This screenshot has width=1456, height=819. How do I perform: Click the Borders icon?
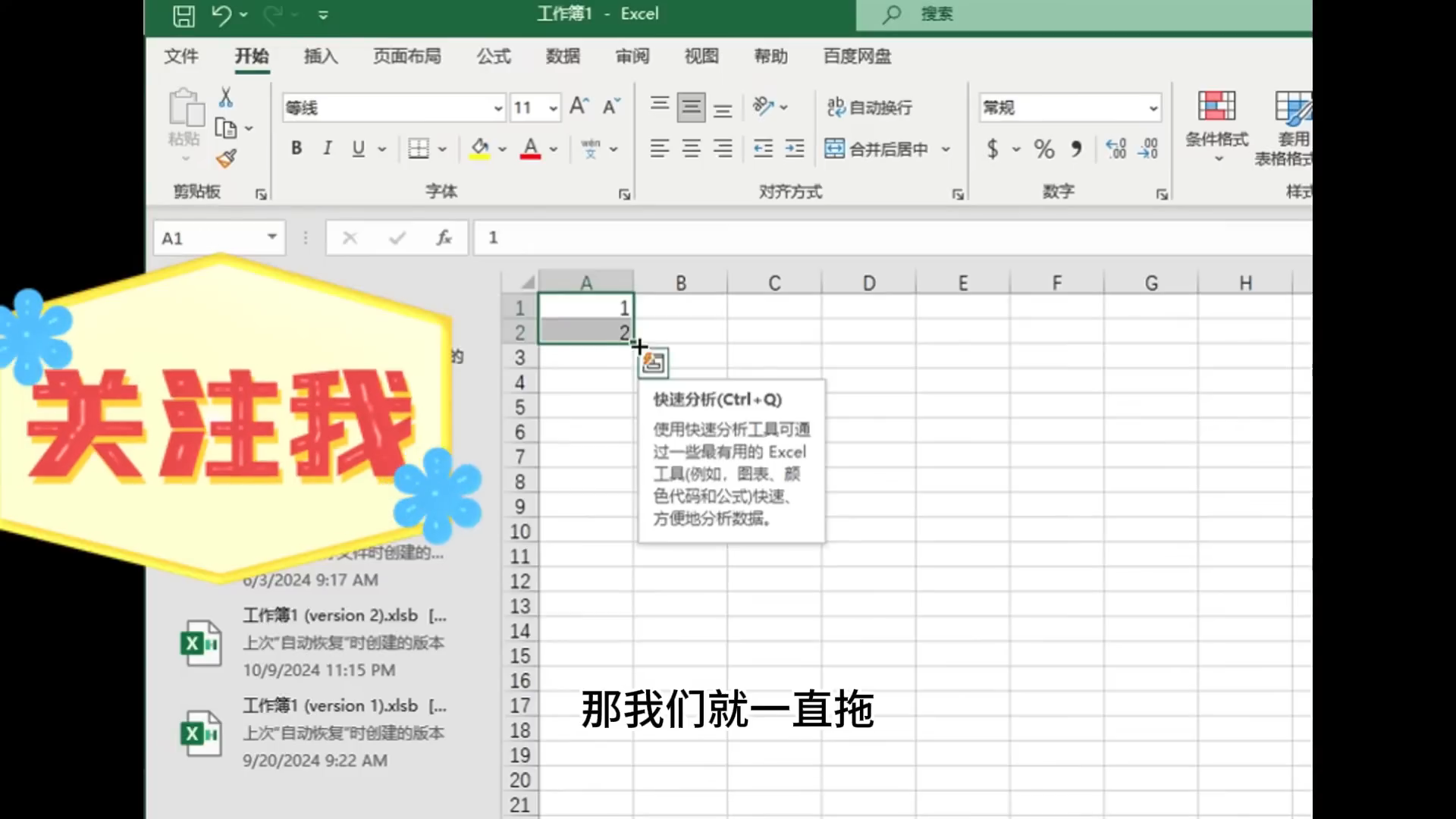pyautogui.click(x=419, y=149)
